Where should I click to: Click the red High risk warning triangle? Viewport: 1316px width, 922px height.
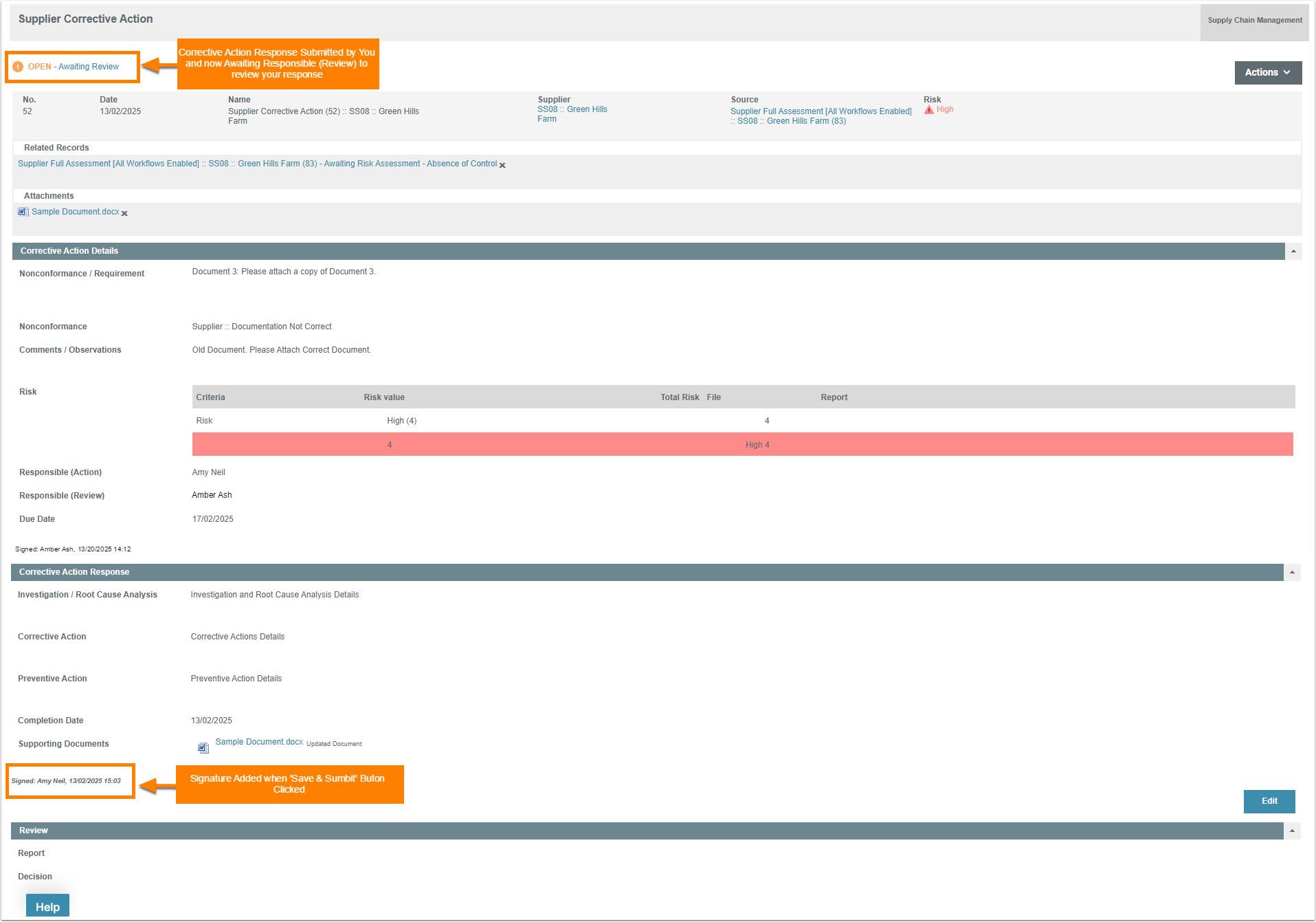point(929,110)
